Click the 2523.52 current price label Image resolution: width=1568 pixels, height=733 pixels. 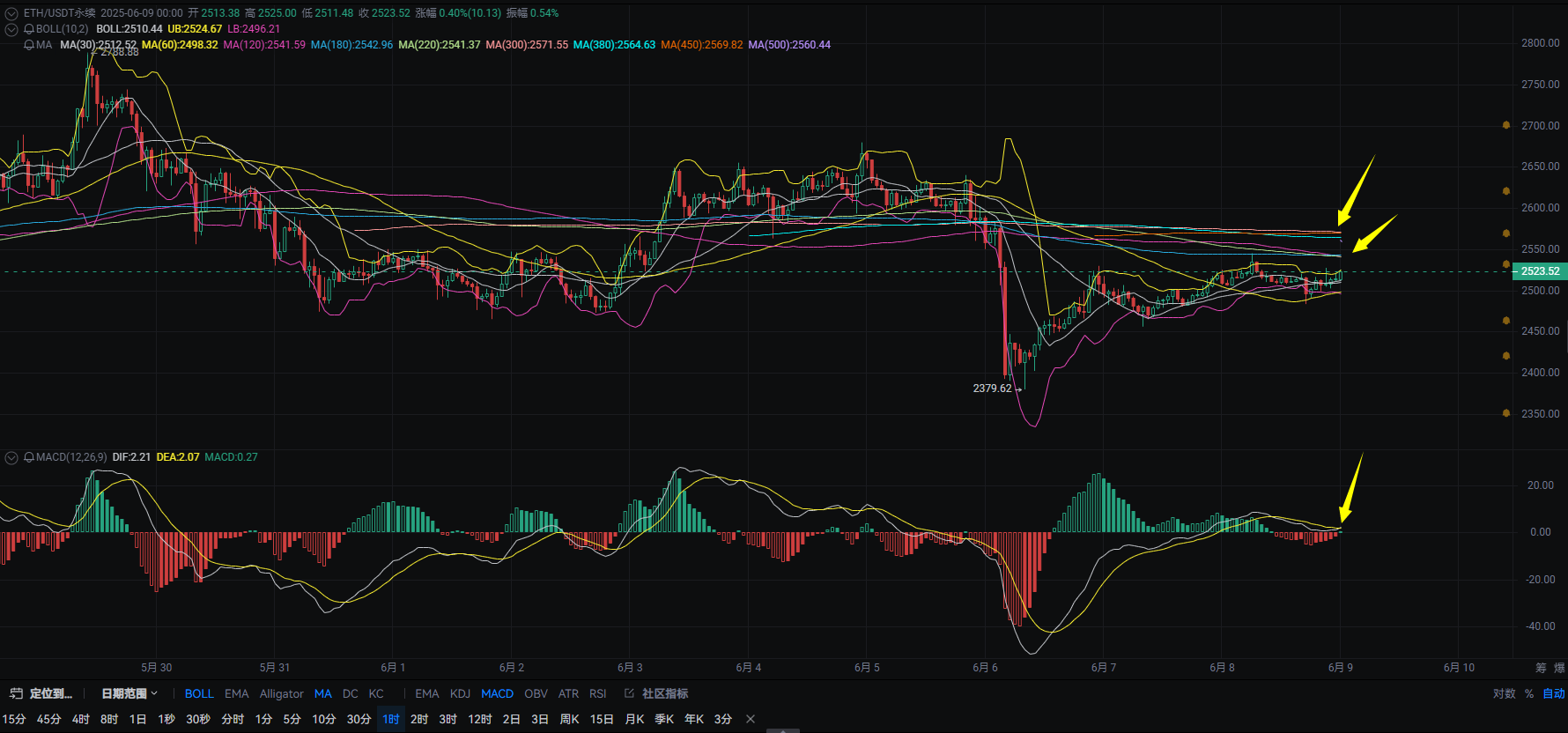coord(1540,271)
